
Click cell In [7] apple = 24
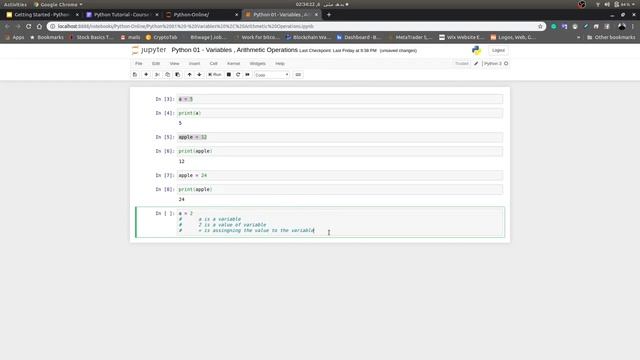coord(340,175)
